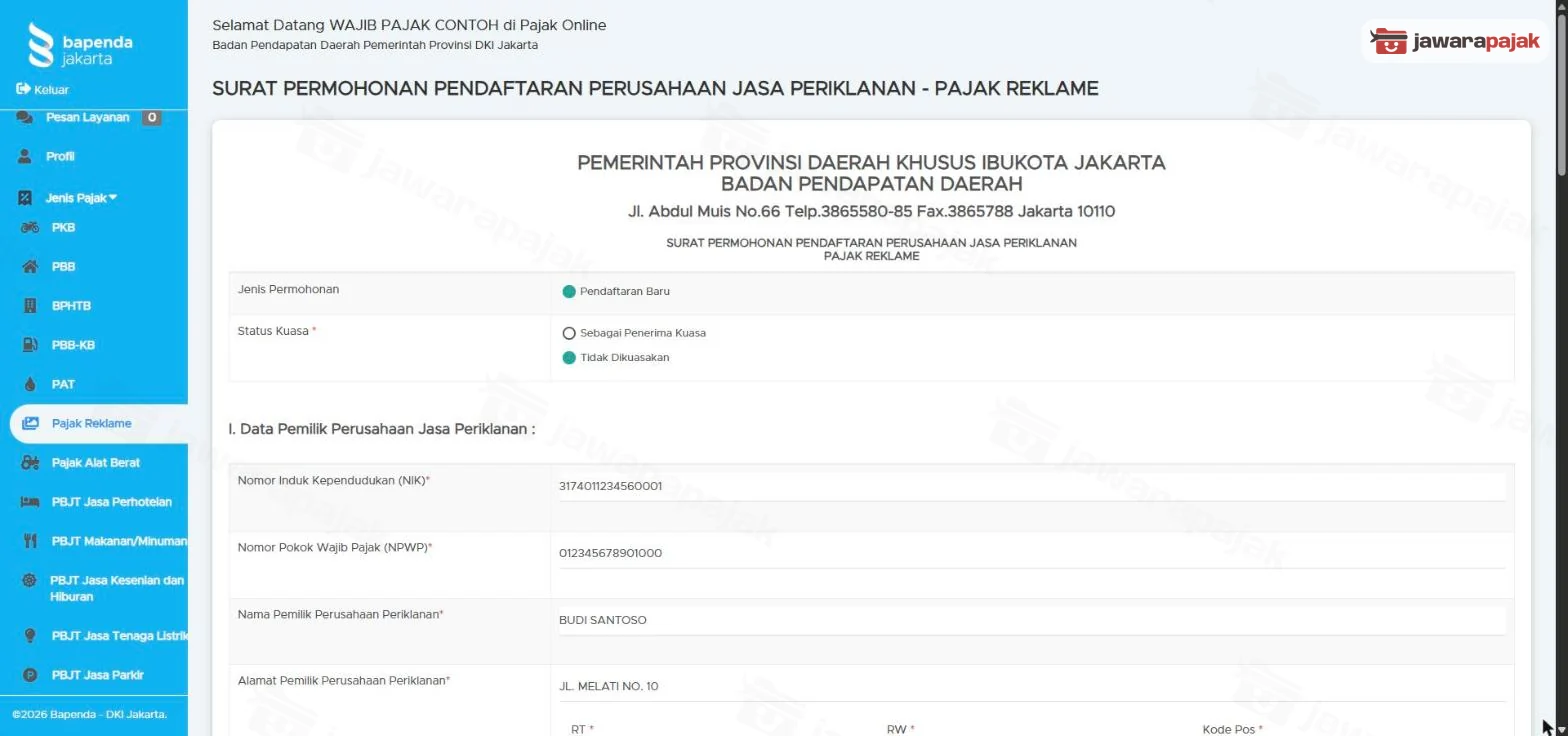Click the text 'I. Data Pemilik Perusahaan Jasa Periklanan :'
Image resolution: width=1568 pixels, height=736 pixels.
coord(382,430)
